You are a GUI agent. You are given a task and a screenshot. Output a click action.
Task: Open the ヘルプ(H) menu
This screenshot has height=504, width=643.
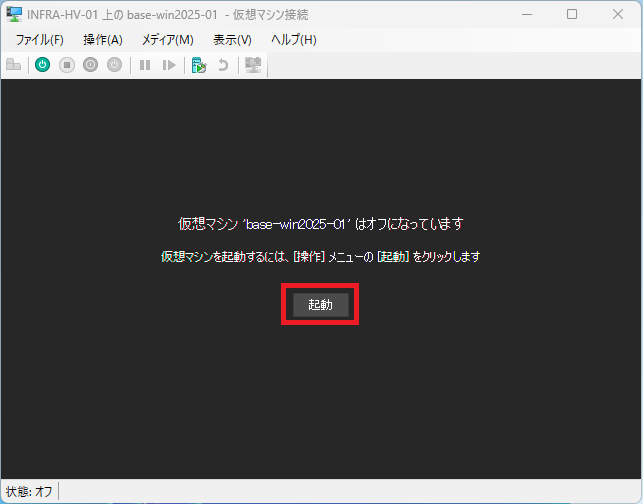click(294, 40)
